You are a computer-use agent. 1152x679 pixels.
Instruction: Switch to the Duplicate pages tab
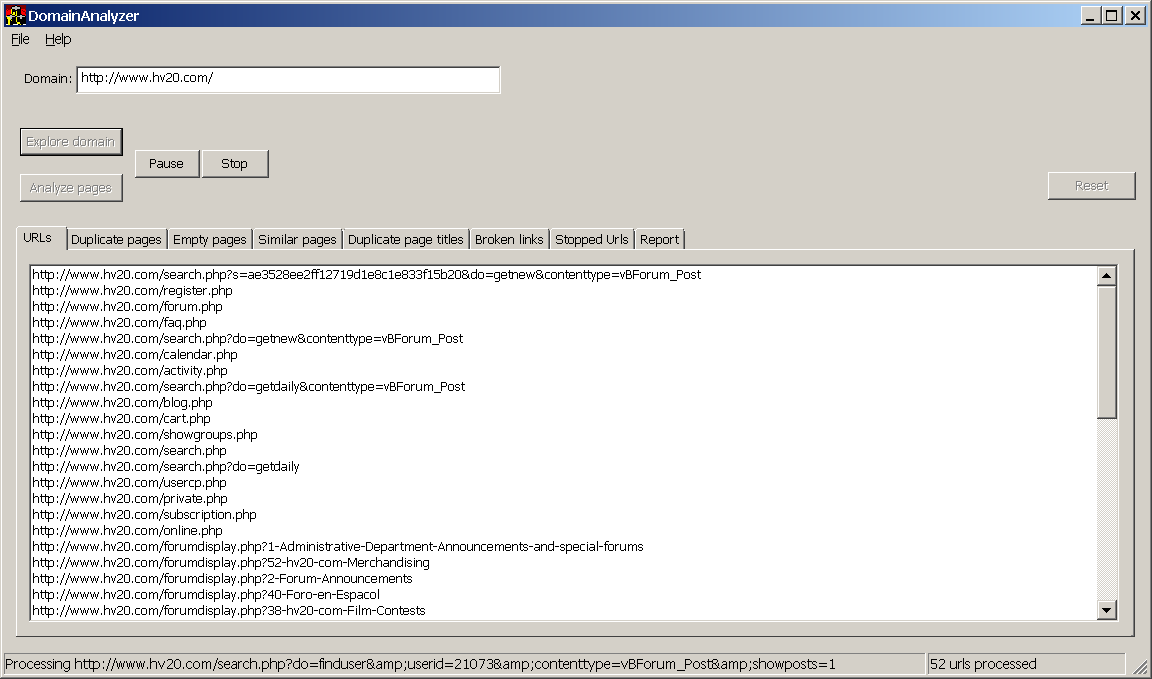pyautogui.click(x=116, y=240)
